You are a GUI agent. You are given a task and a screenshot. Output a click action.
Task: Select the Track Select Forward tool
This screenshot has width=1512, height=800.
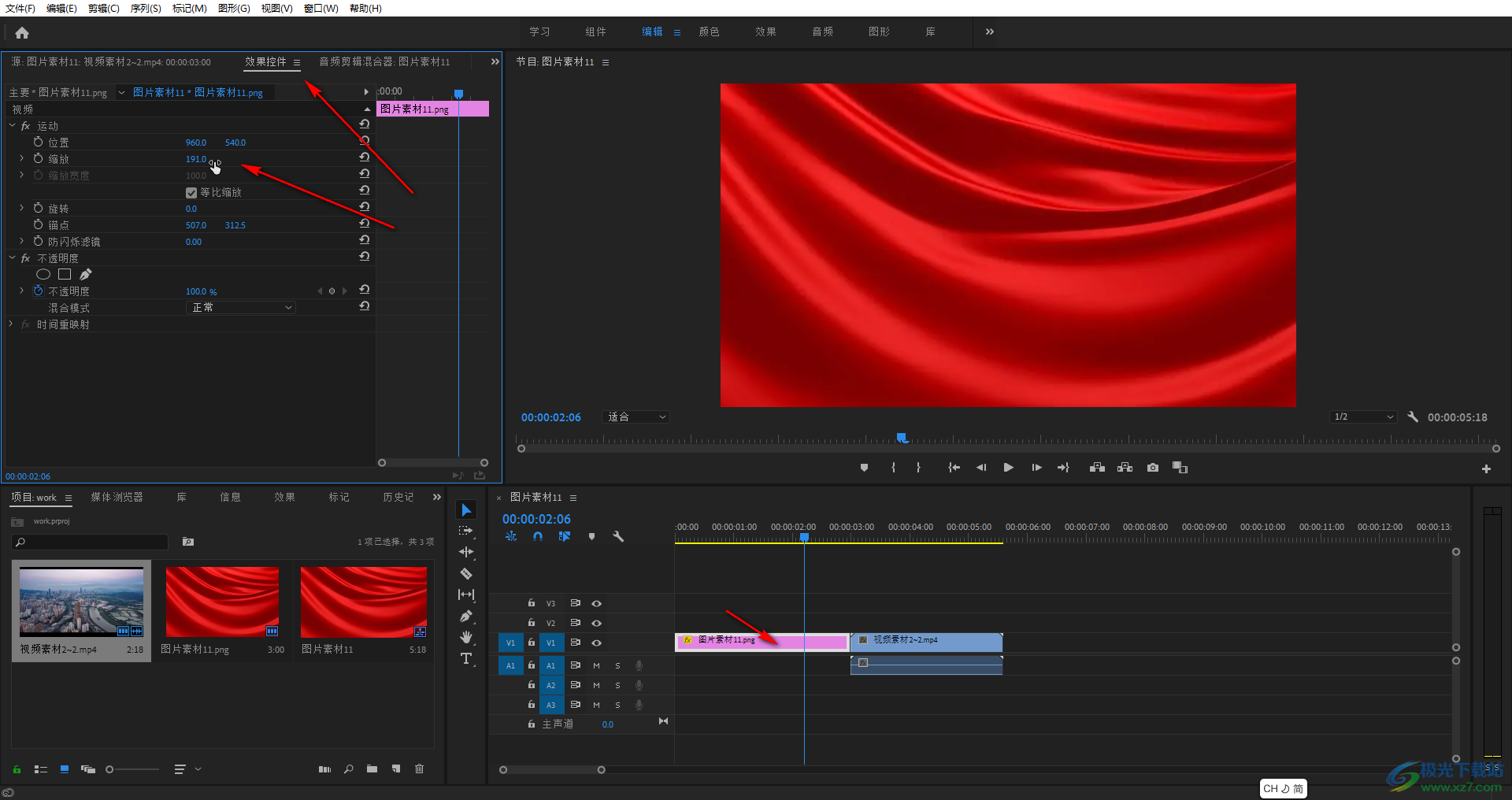466,531
